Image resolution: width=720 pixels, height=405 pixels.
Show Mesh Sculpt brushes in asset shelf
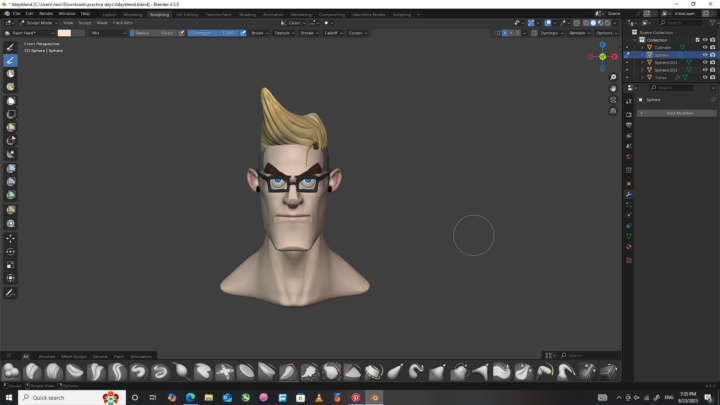pyautogui.click(x=73, y=356)
